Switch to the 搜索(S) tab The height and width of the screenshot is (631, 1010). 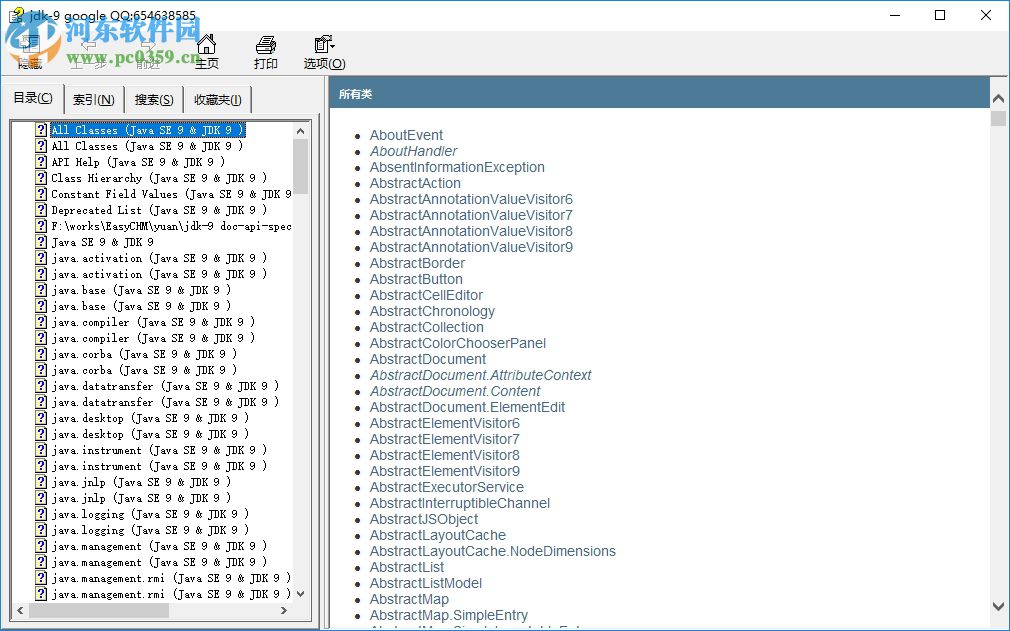[x=152, y=99]
